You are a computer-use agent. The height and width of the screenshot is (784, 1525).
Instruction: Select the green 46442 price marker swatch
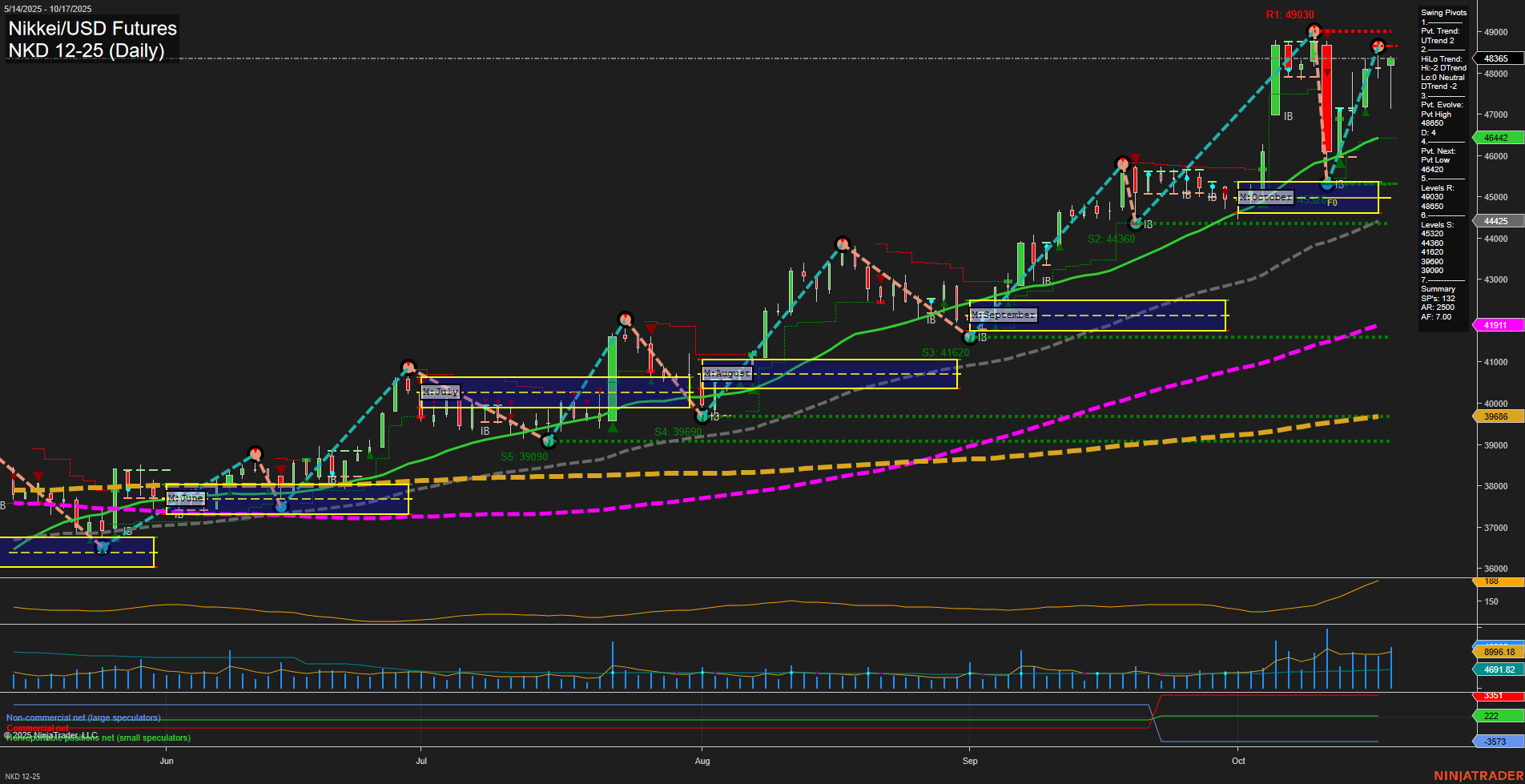[x=1497, y=136]
